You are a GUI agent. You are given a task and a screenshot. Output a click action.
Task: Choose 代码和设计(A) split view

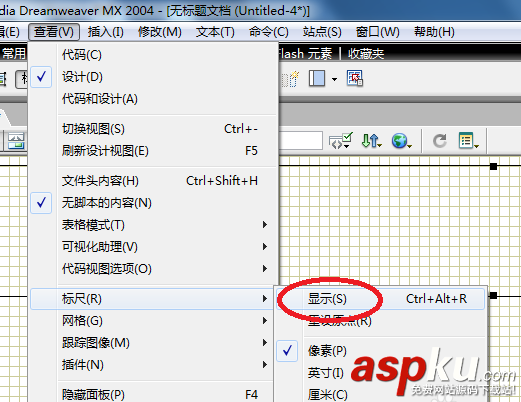click(154, 99)
